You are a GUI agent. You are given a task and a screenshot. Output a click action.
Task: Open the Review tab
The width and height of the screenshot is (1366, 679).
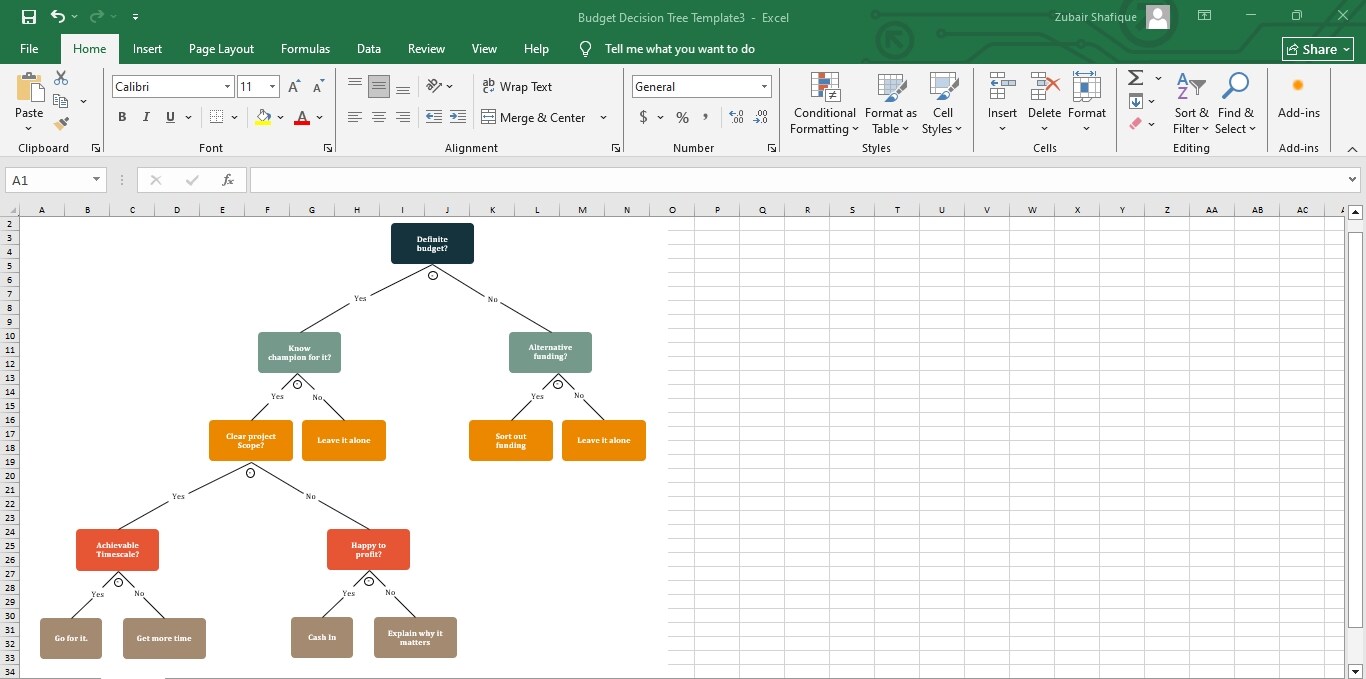point(426,48)
